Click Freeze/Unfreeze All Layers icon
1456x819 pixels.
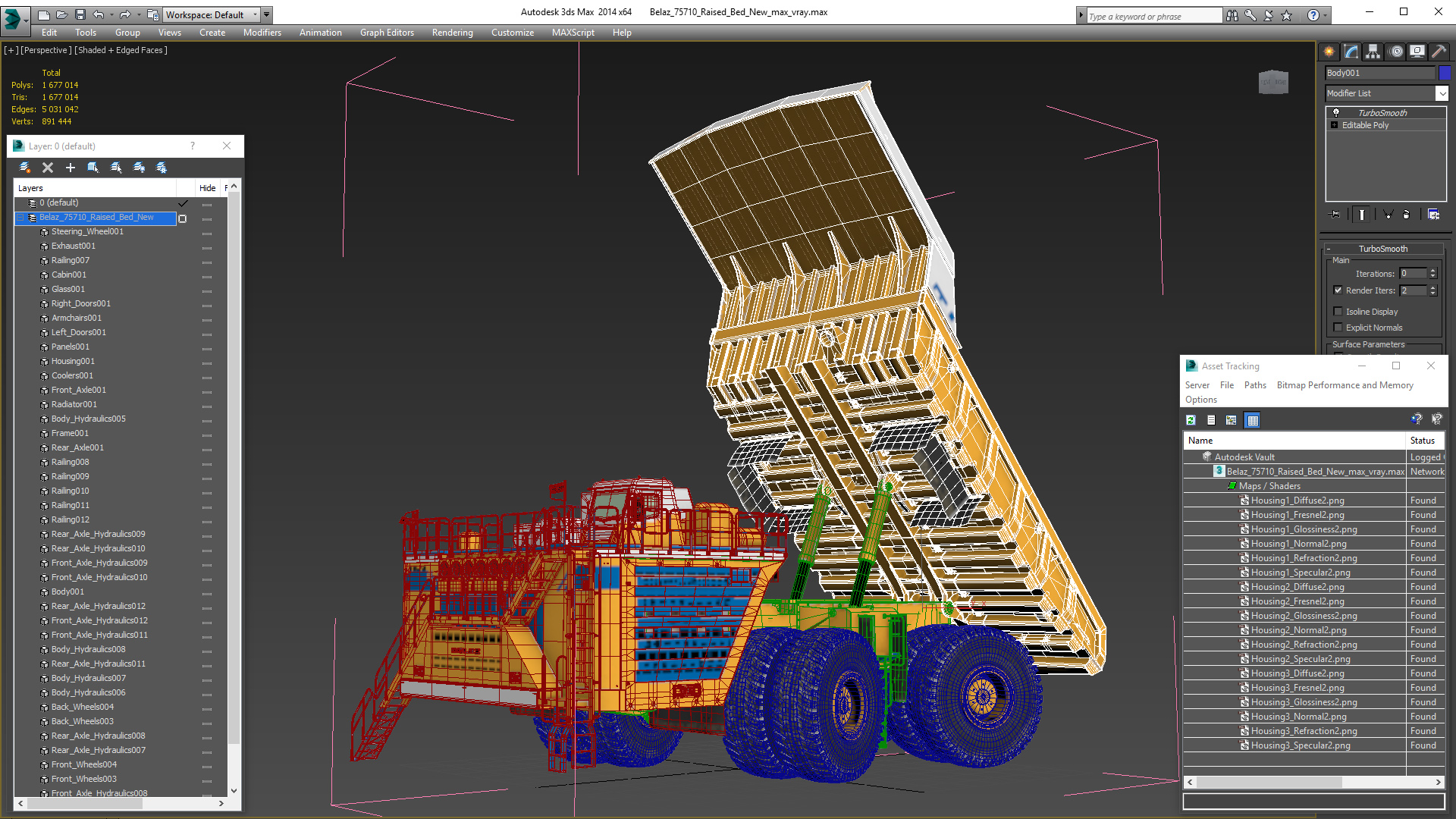click(162, 168)
